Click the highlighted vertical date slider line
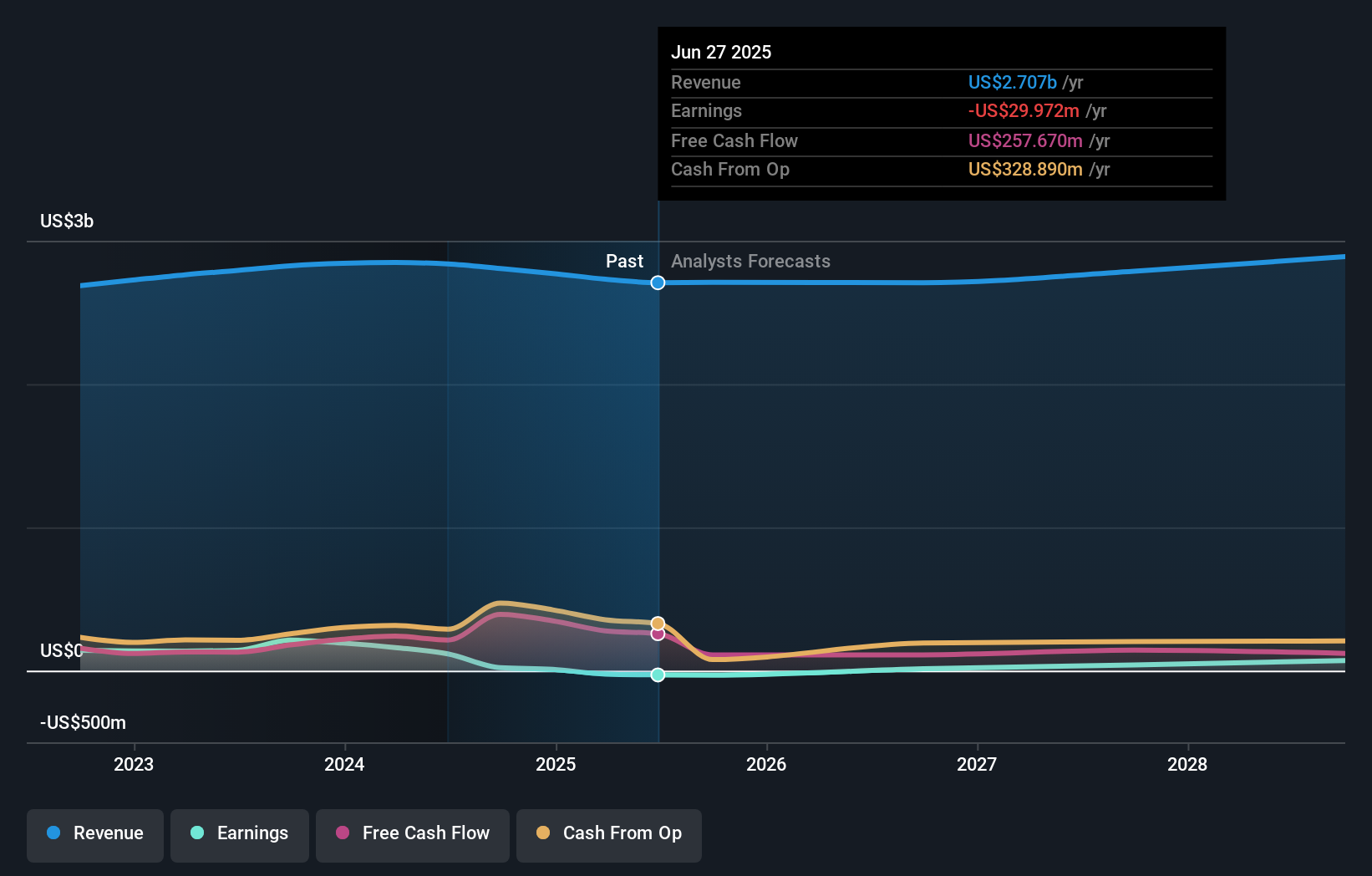The height and width of the screenshot is (876, 1372). [658, 460]
